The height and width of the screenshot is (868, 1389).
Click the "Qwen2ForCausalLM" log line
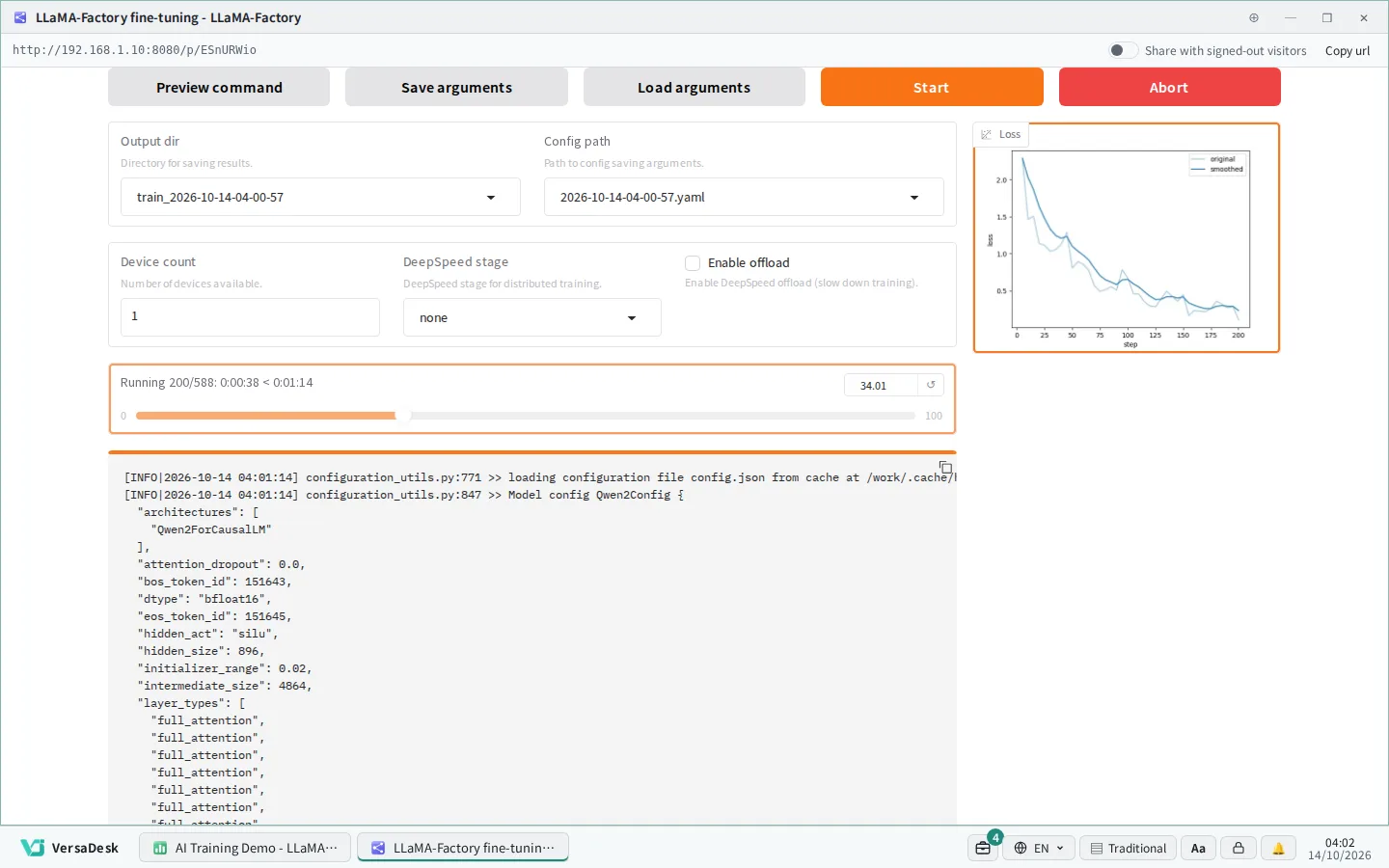tap(211, 529)
